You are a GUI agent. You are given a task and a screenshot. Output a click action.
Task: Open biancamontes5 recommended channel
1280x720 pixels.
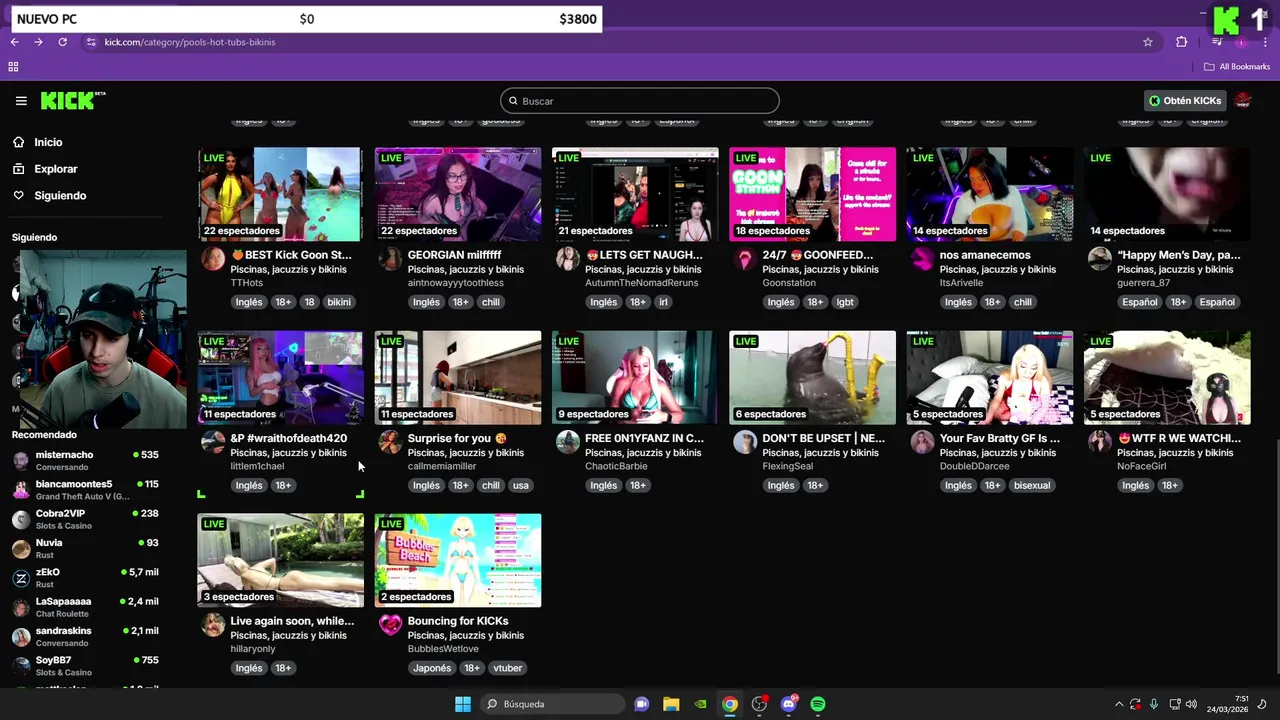[85, 490]
